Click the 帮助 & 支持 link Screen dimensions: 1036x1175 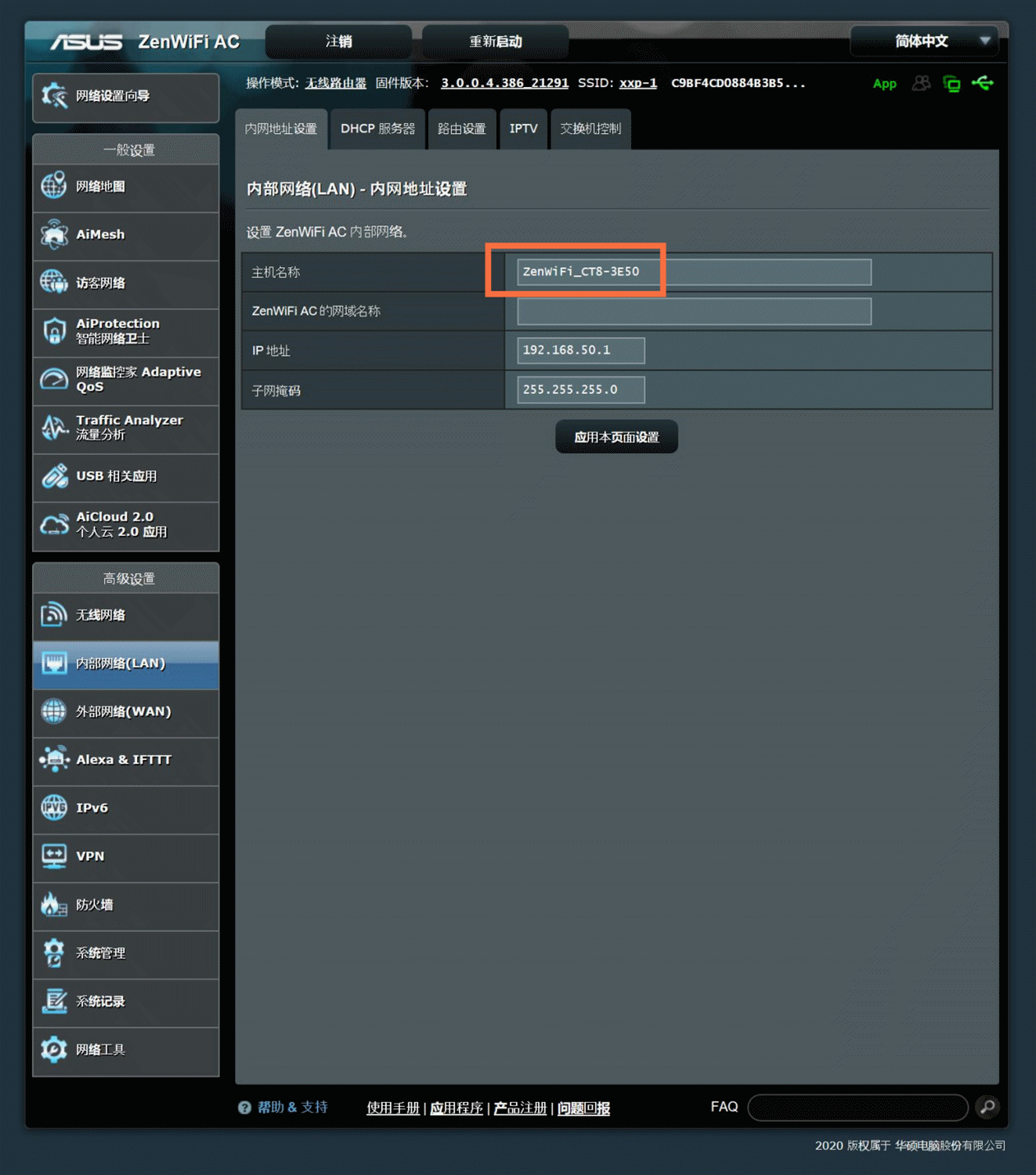click(293, 1107)
